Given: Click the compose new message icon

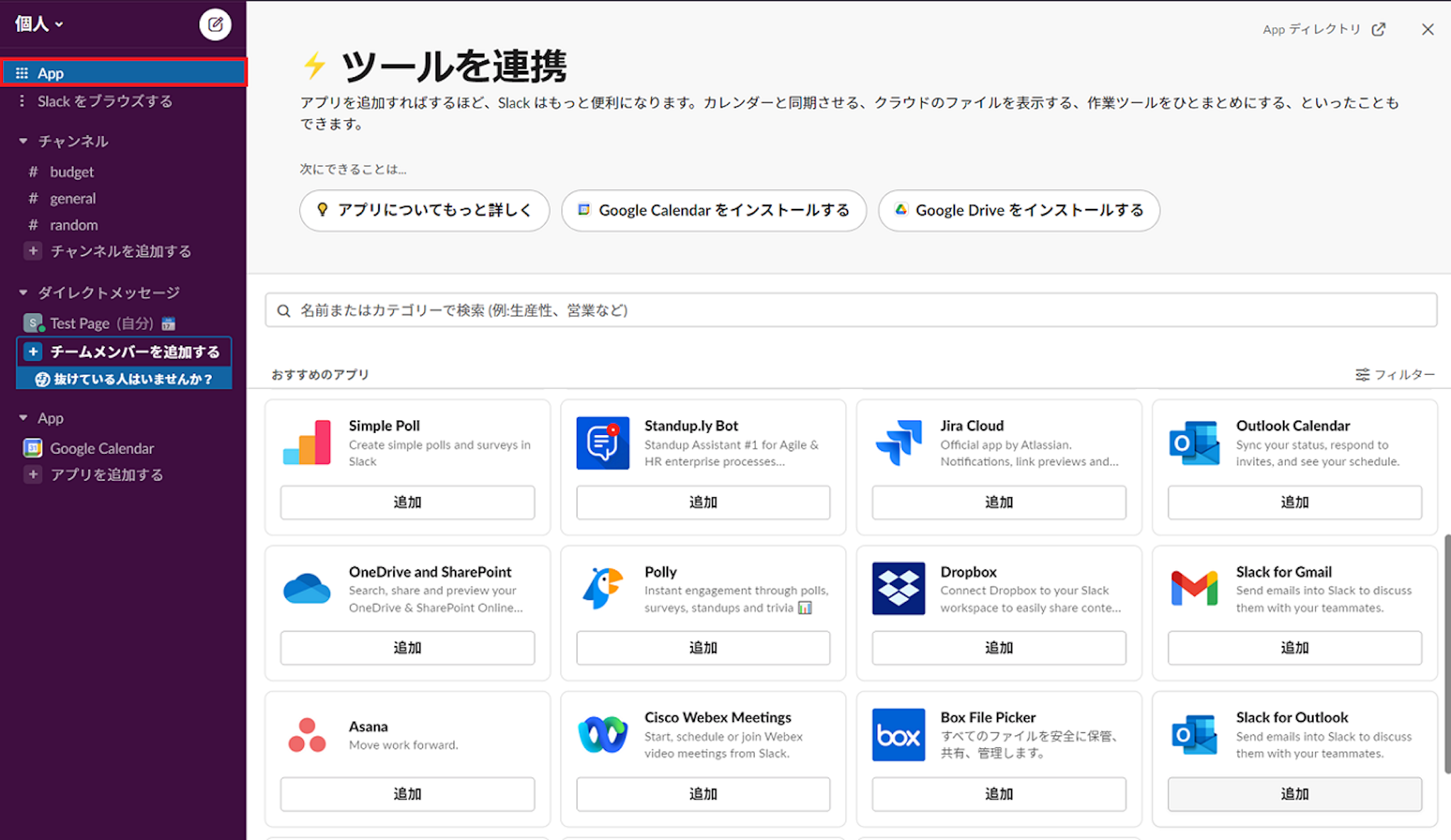Looking at the screenshot, I should tap(215, 25).
